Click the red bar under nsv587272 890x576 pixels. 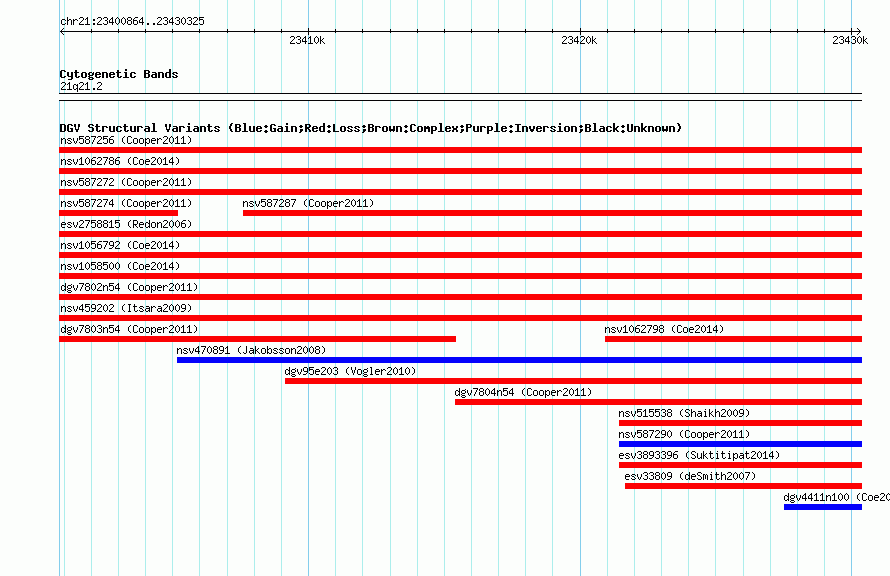(x=460, y=192)
